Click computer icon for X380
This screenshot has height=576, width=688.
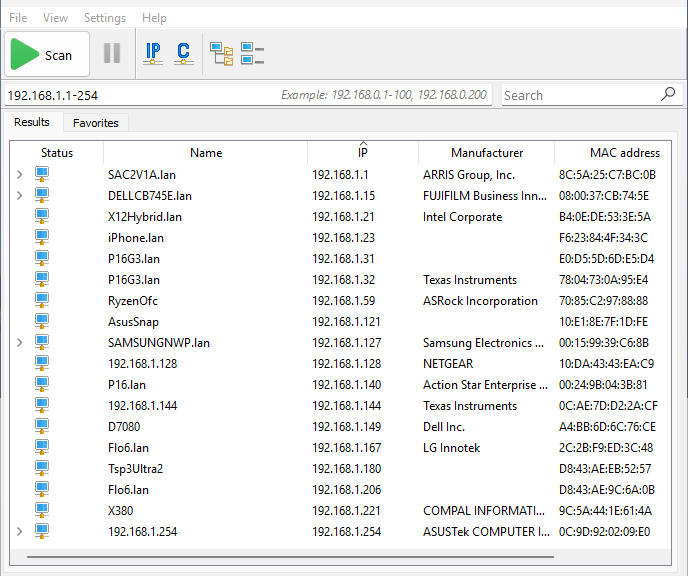click(42, 510)
